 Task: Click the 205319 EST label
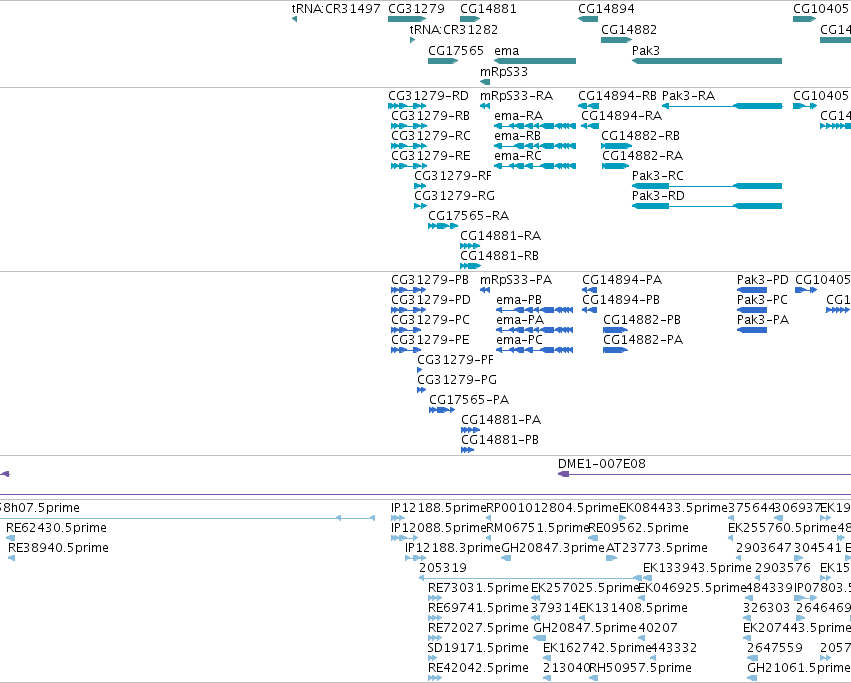(443, 568)
